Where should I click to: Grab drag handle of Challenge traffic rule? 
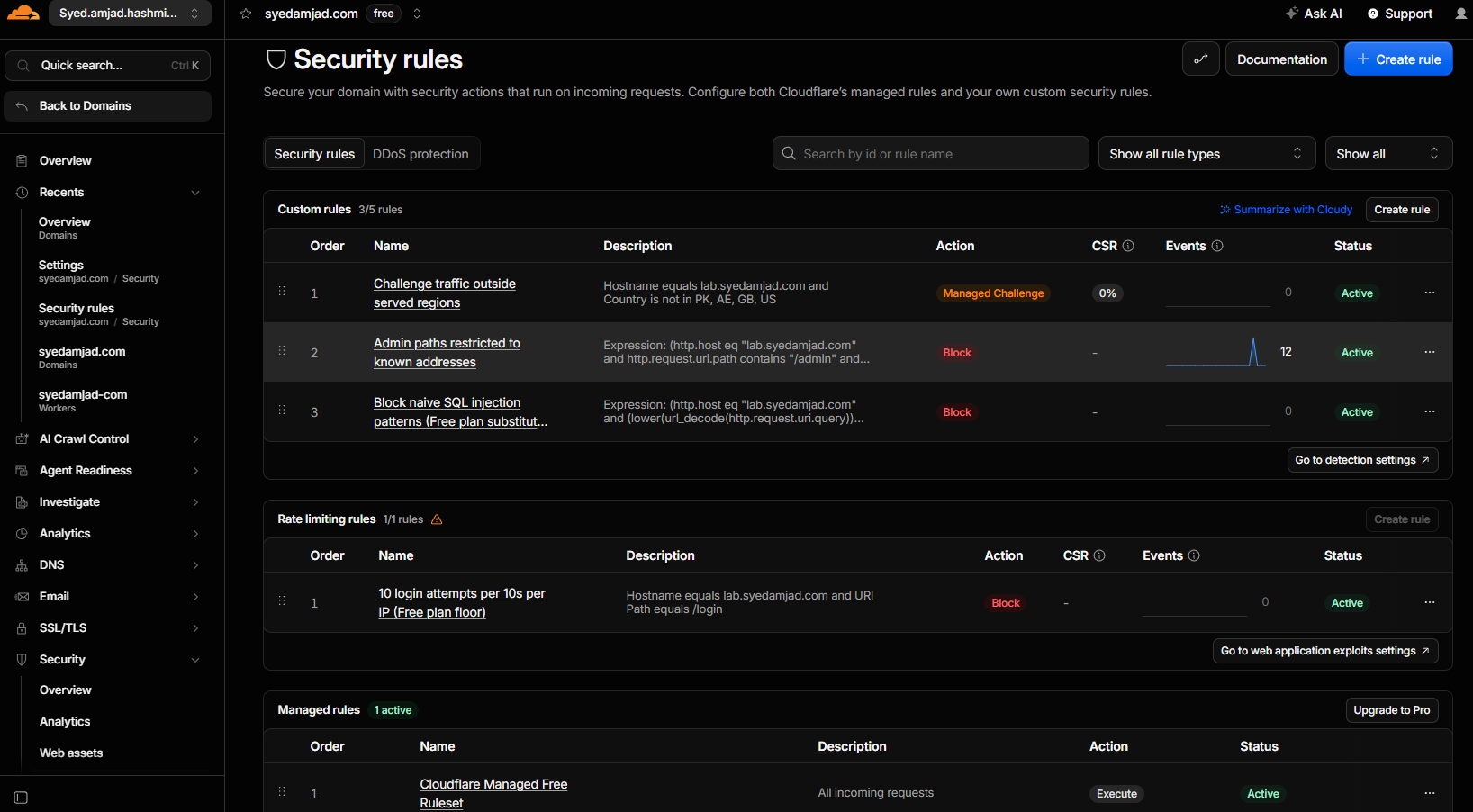click(282, 291)
